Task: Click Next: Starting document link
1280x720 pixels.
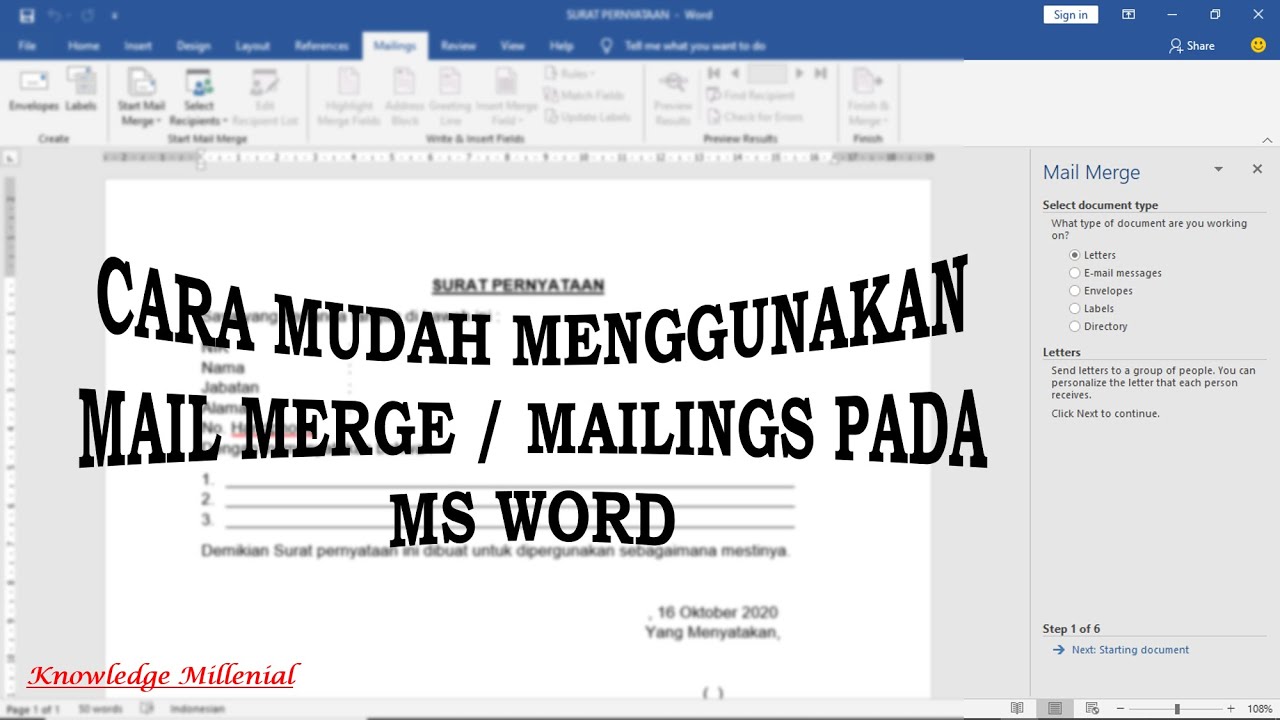Action: click(1131, 650)
